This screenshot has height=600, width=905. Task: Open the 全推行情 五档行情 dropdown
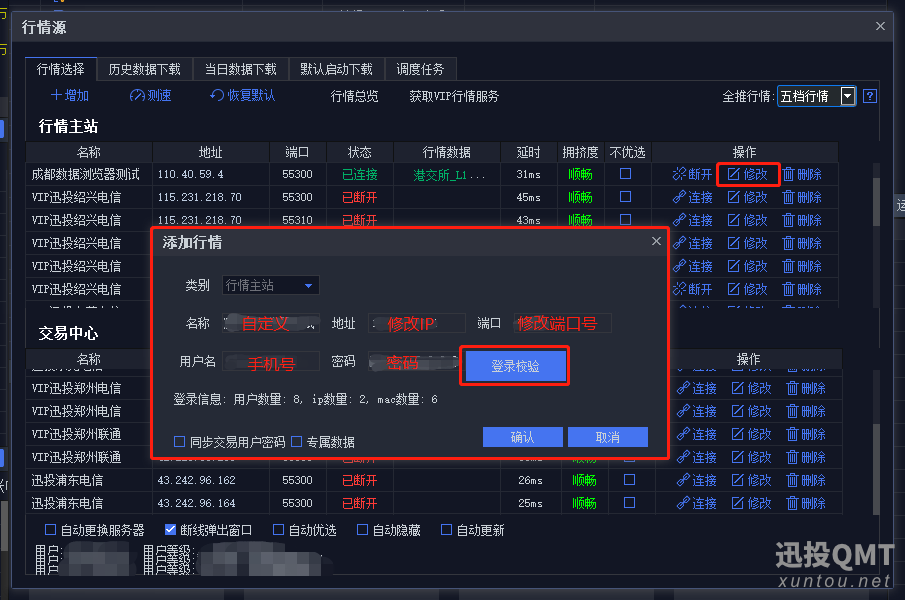pos(816,96)
